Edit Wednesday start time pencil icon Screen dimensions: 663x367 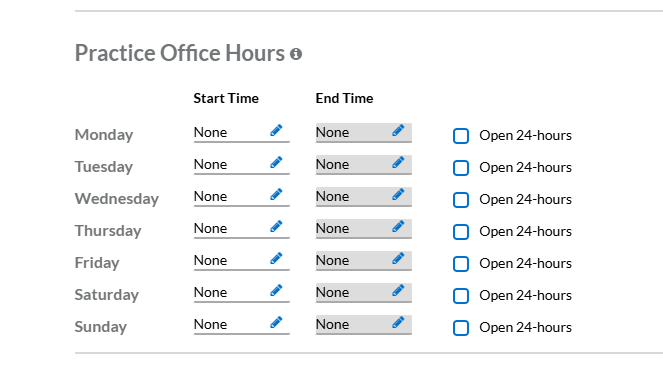276,194
